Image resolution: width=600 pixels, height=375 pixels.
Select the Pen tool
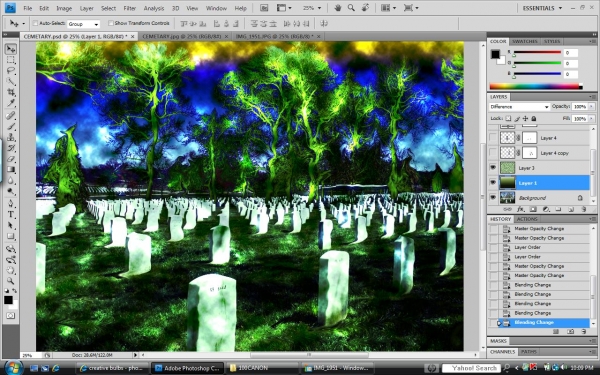pyautogui.click(x=11, y=203)
